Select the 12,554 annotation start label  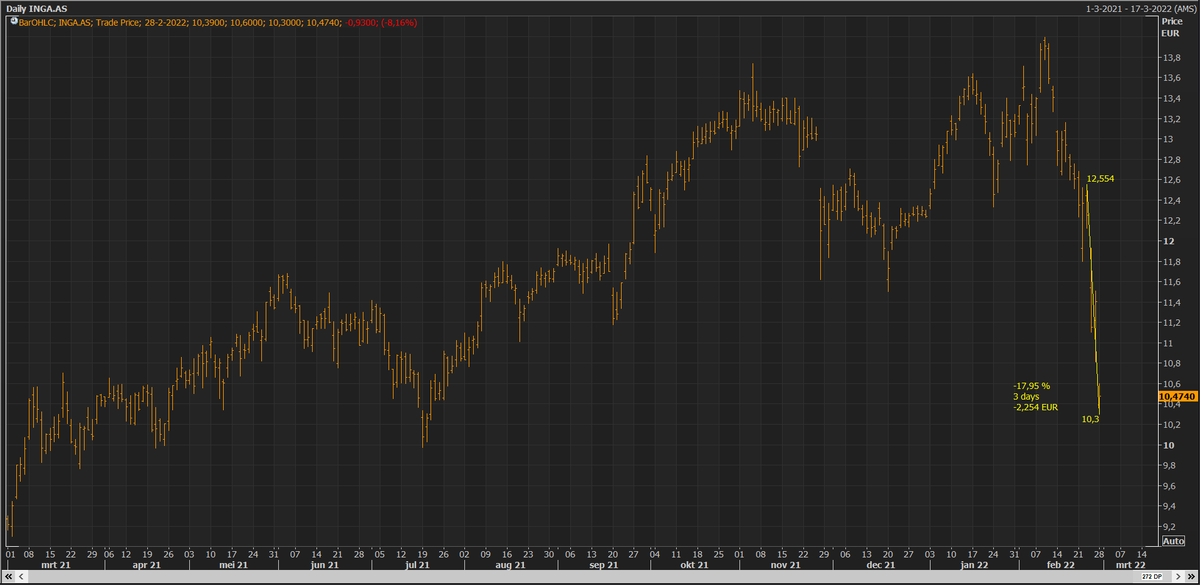[x=1100, y=178]
